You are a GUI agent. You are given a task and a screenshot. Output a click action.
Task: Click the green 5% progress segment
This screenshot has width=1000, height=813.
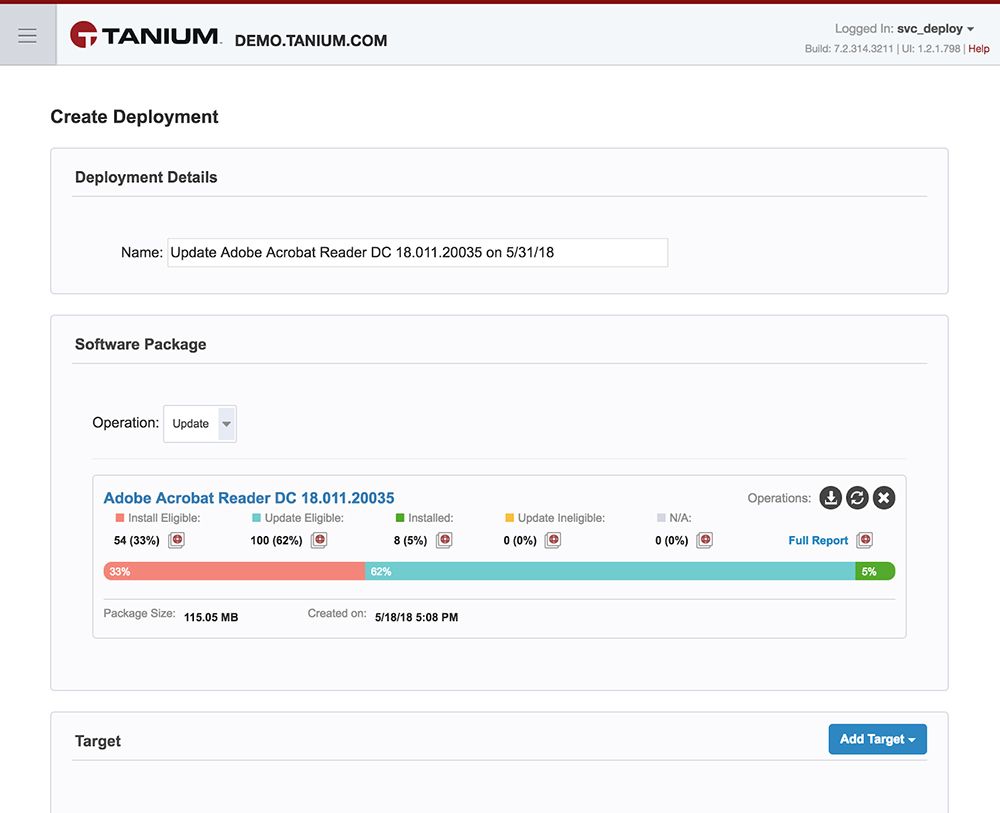pyautogui.click(x=875, y=571)
